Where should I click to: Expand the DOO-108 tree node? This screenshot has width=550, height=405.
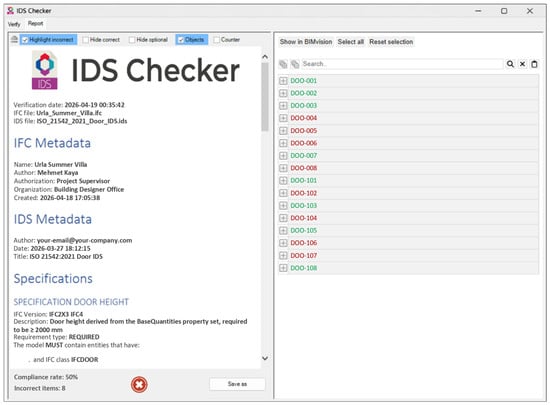283,268
